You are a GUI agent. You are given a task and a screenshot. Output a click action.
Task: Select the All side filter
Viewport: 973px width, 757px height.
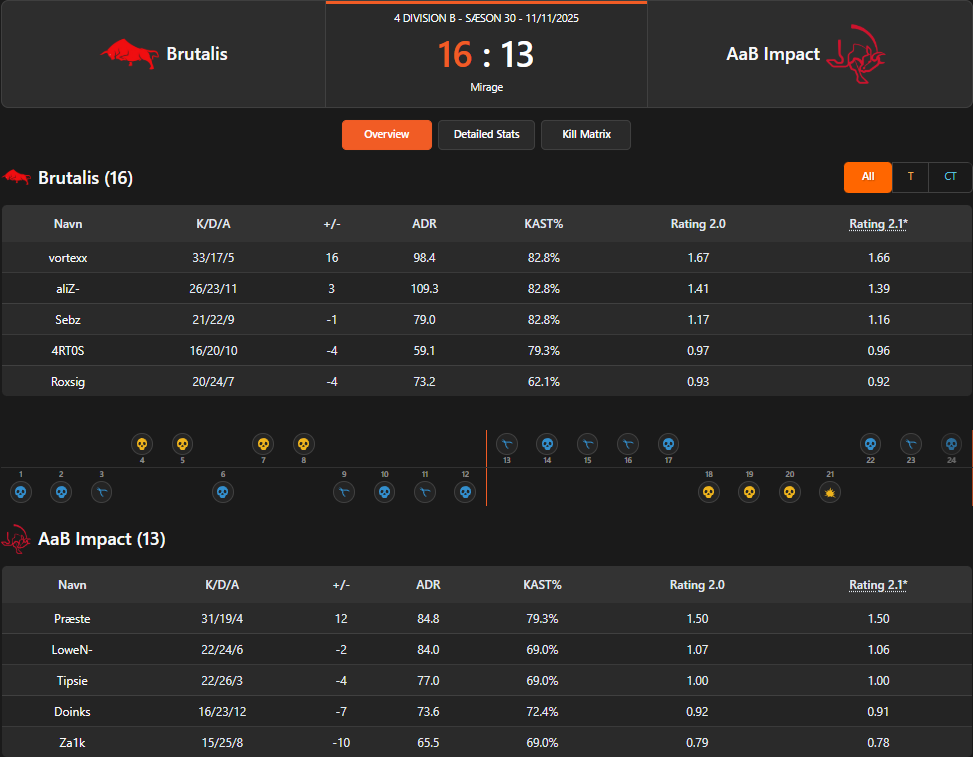[868, 177]
